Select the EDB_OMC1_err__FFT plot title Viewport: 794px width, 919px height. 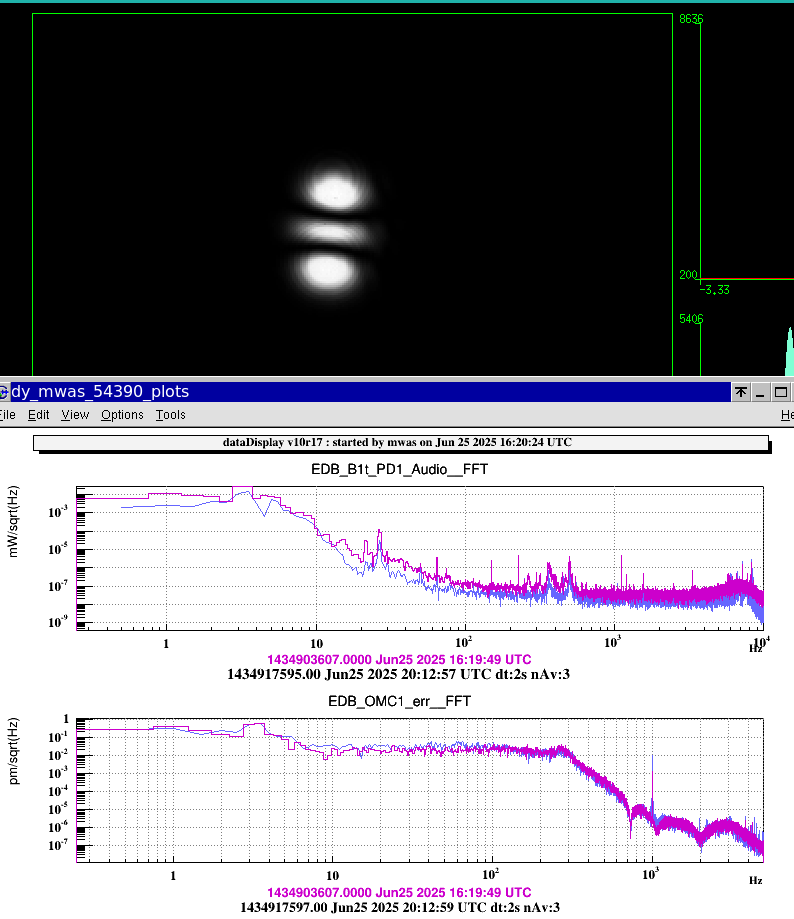point(400,702)
